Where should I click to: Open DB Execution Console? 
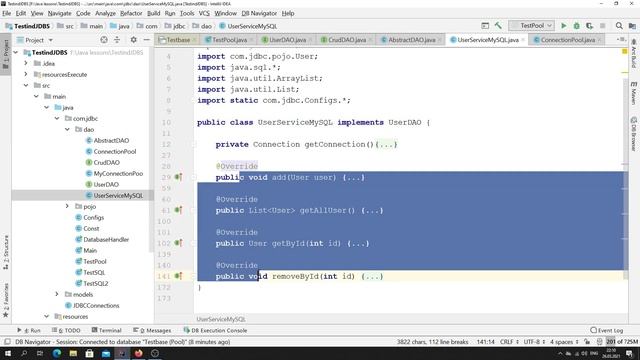pos(216,330)
